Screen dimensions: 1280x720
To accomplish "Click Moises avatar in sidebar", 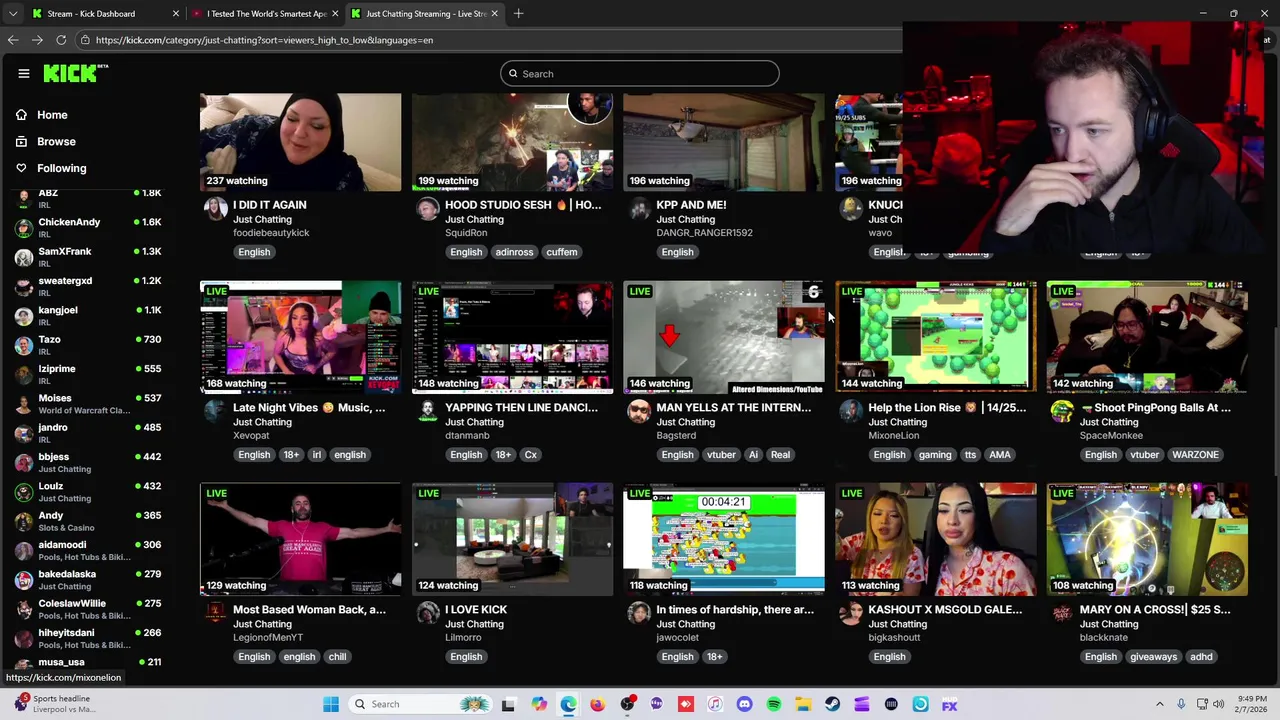I will coord(23,404).
